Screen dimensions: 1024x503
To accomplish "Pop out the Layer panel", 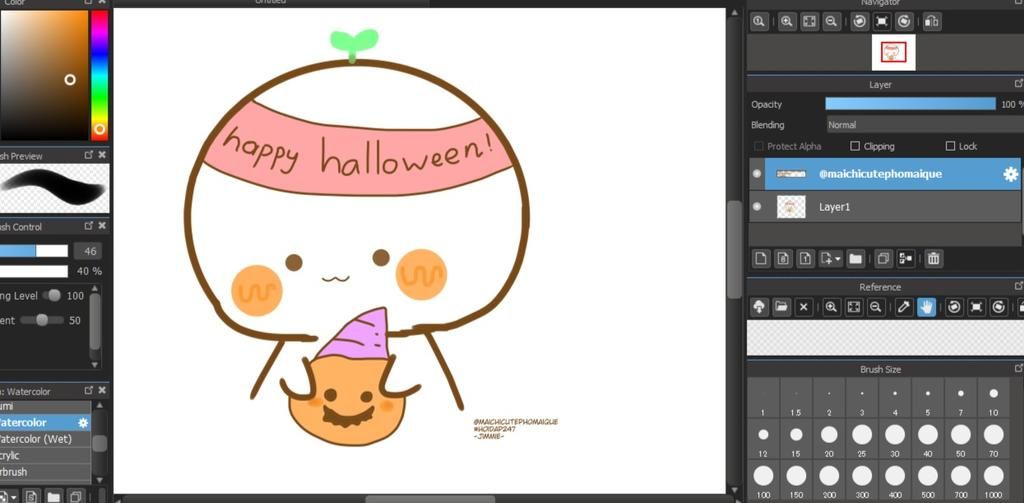I will 1018,84.
